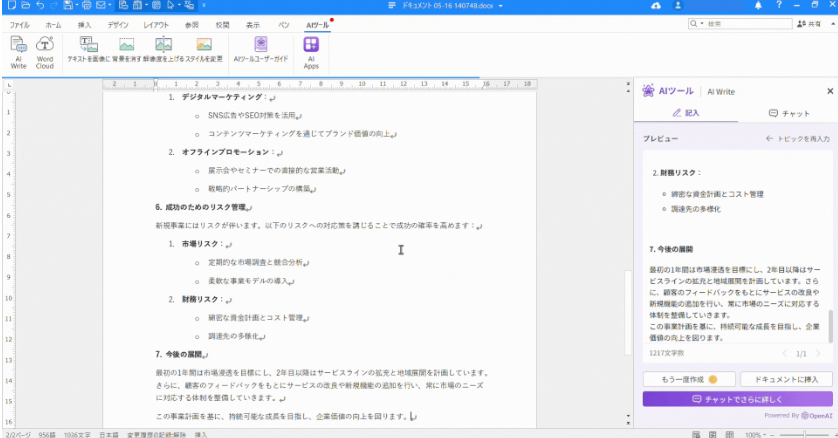The height and width of the screenshot is (438, 838).
Task: Switch to the 参照 tab
Action: click(191, 25)
